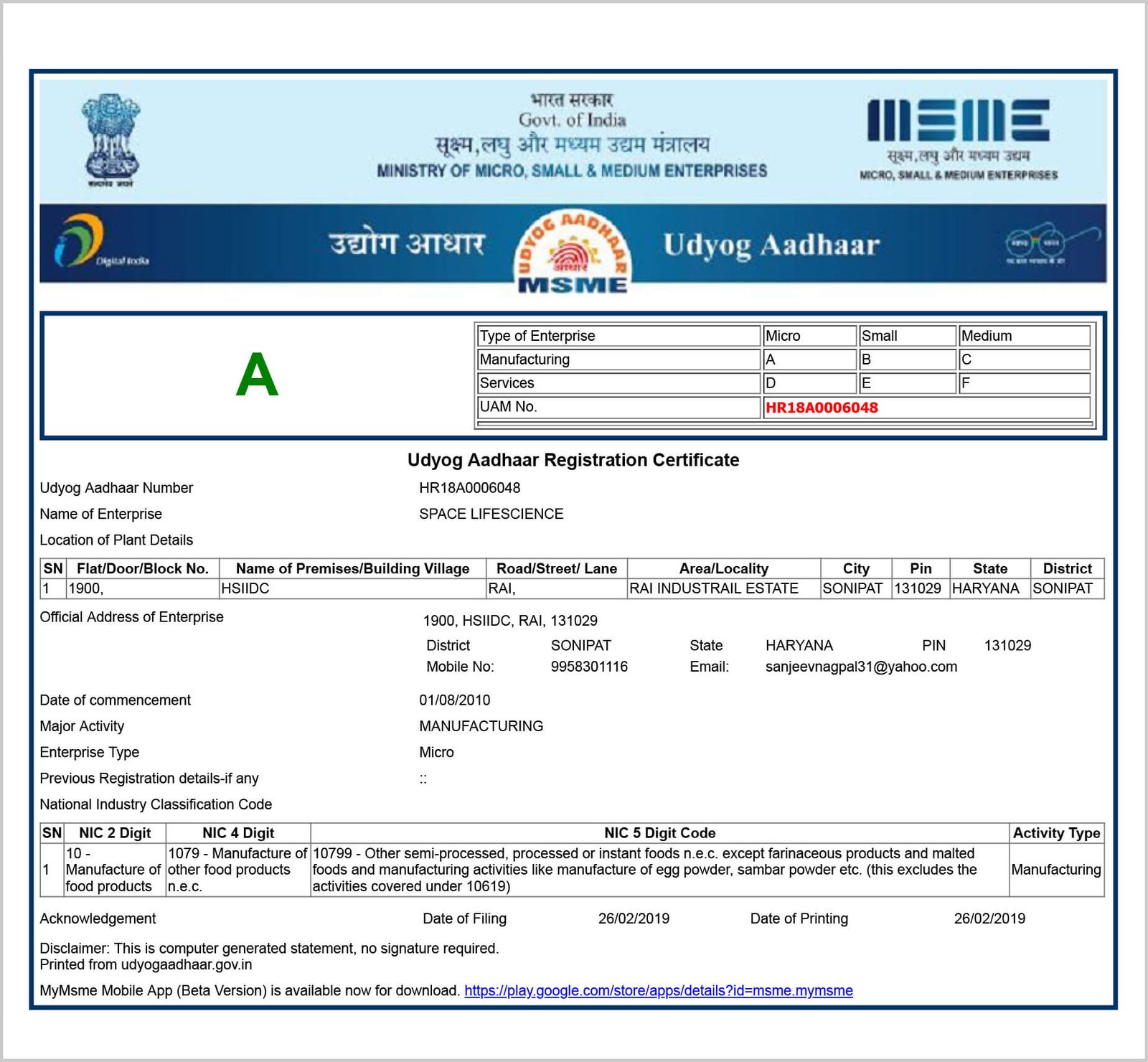Click the large green letter A
Screen dimensions: 1148x1062
click(x=257, y=375)
